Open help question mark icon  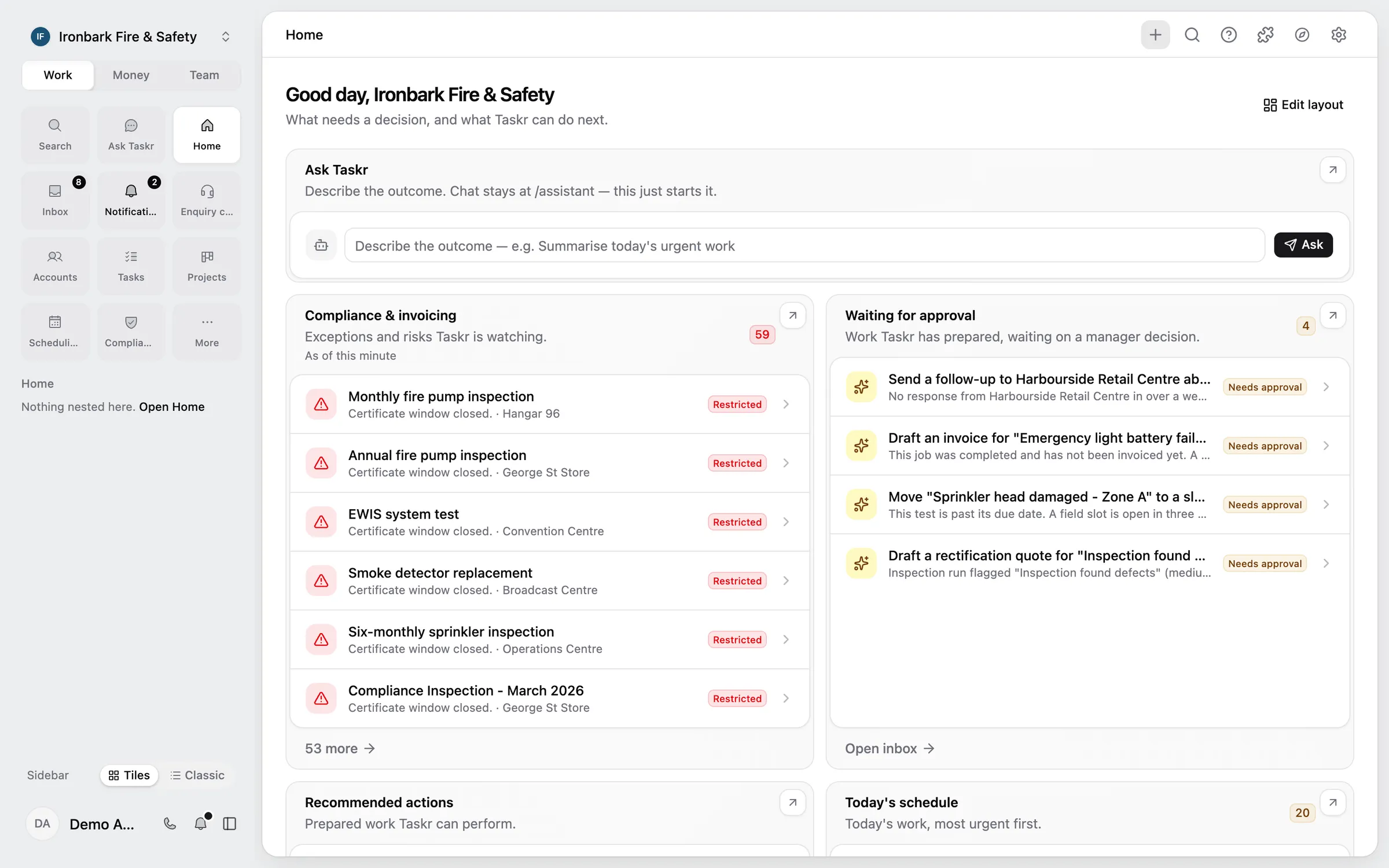point(1229,35)
